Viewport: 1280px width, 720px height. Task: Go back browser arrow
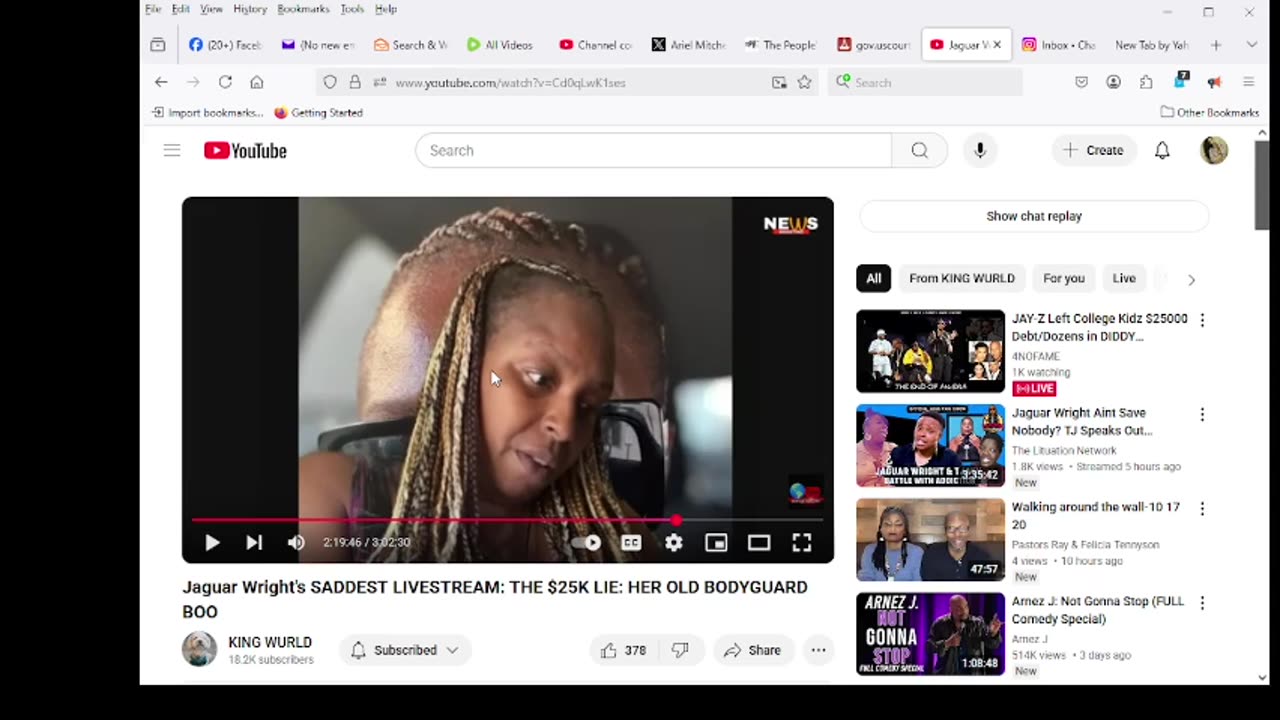point(161,82)
